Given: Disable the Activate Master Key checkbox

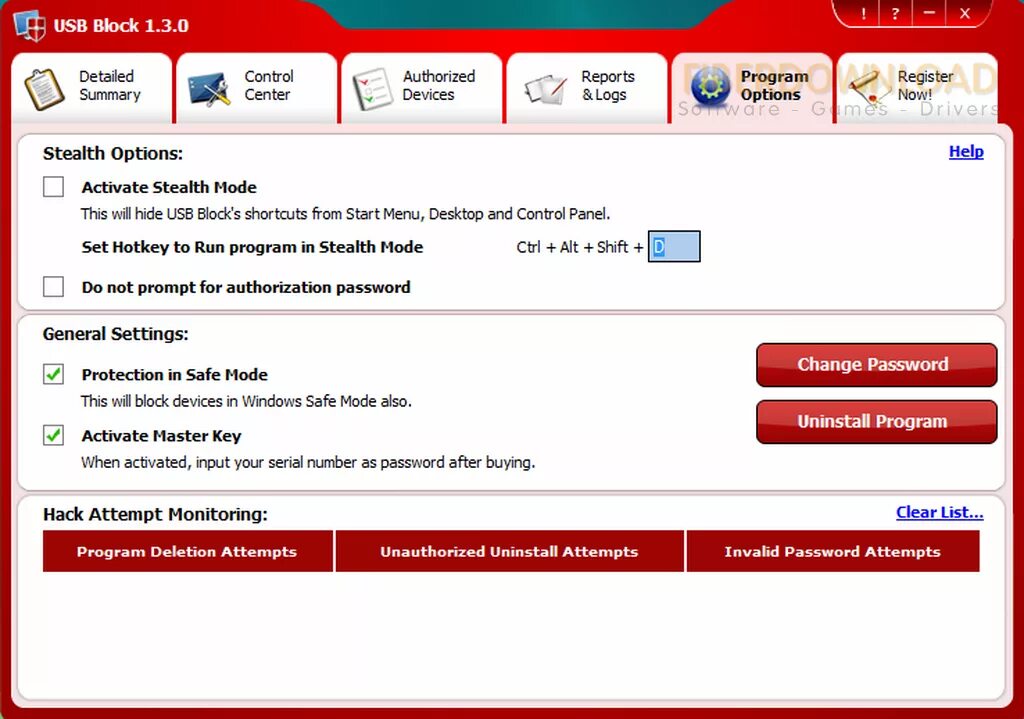Looking at the screenshot, I should [x=54, y=435].
